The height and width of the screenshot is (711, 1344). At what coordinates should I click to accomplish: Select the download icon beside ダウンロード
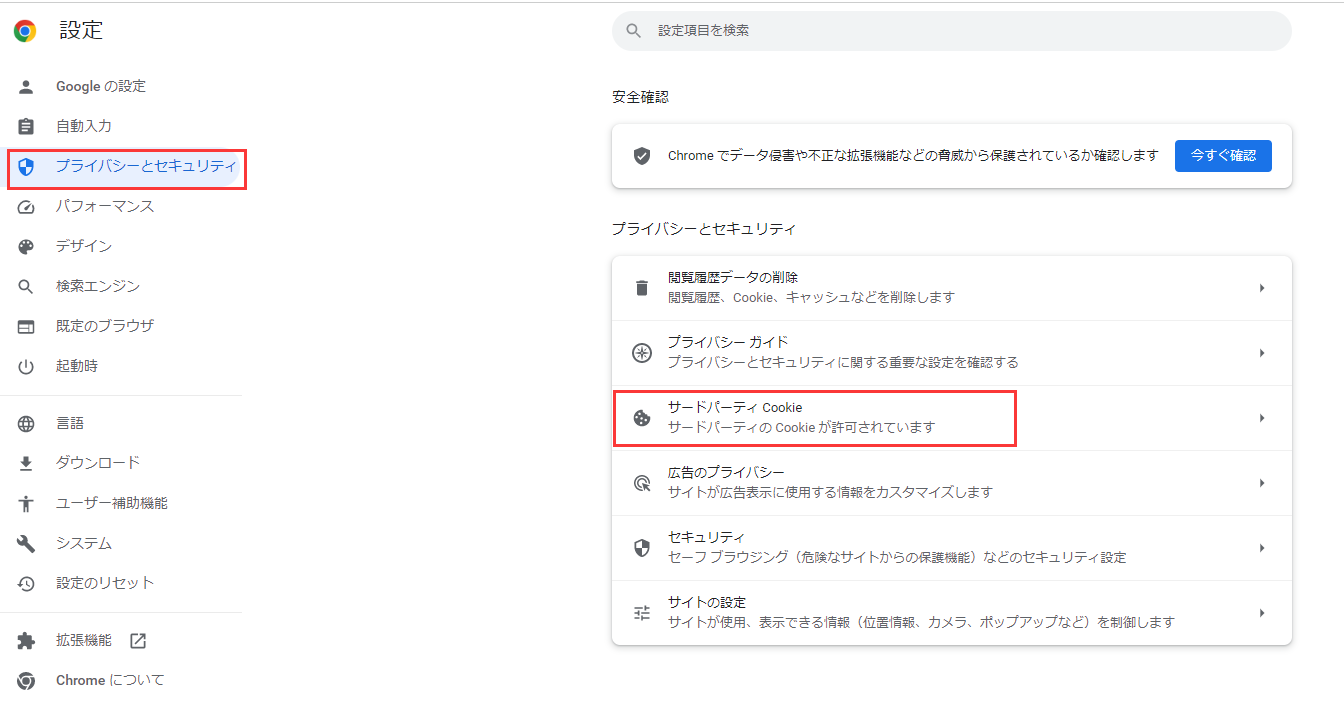click(25, 462)
